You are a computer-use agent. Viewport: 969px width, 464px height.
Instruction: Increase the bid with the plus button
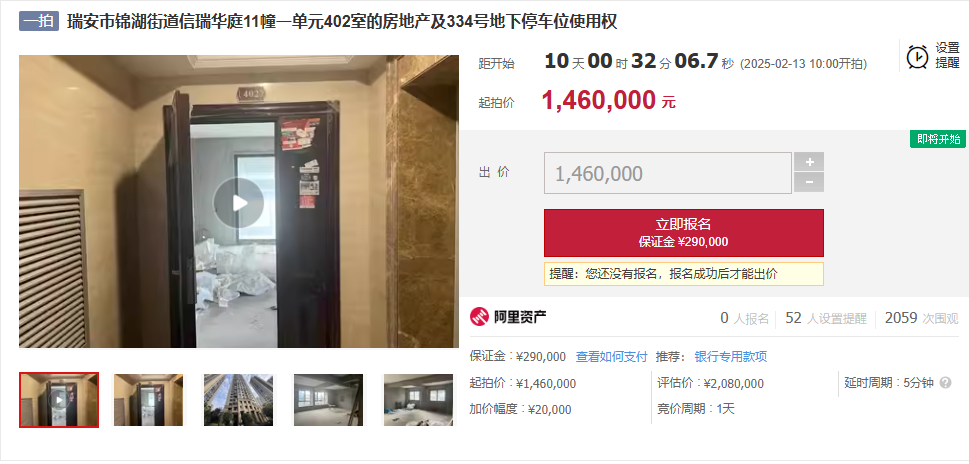pos(809,162)
